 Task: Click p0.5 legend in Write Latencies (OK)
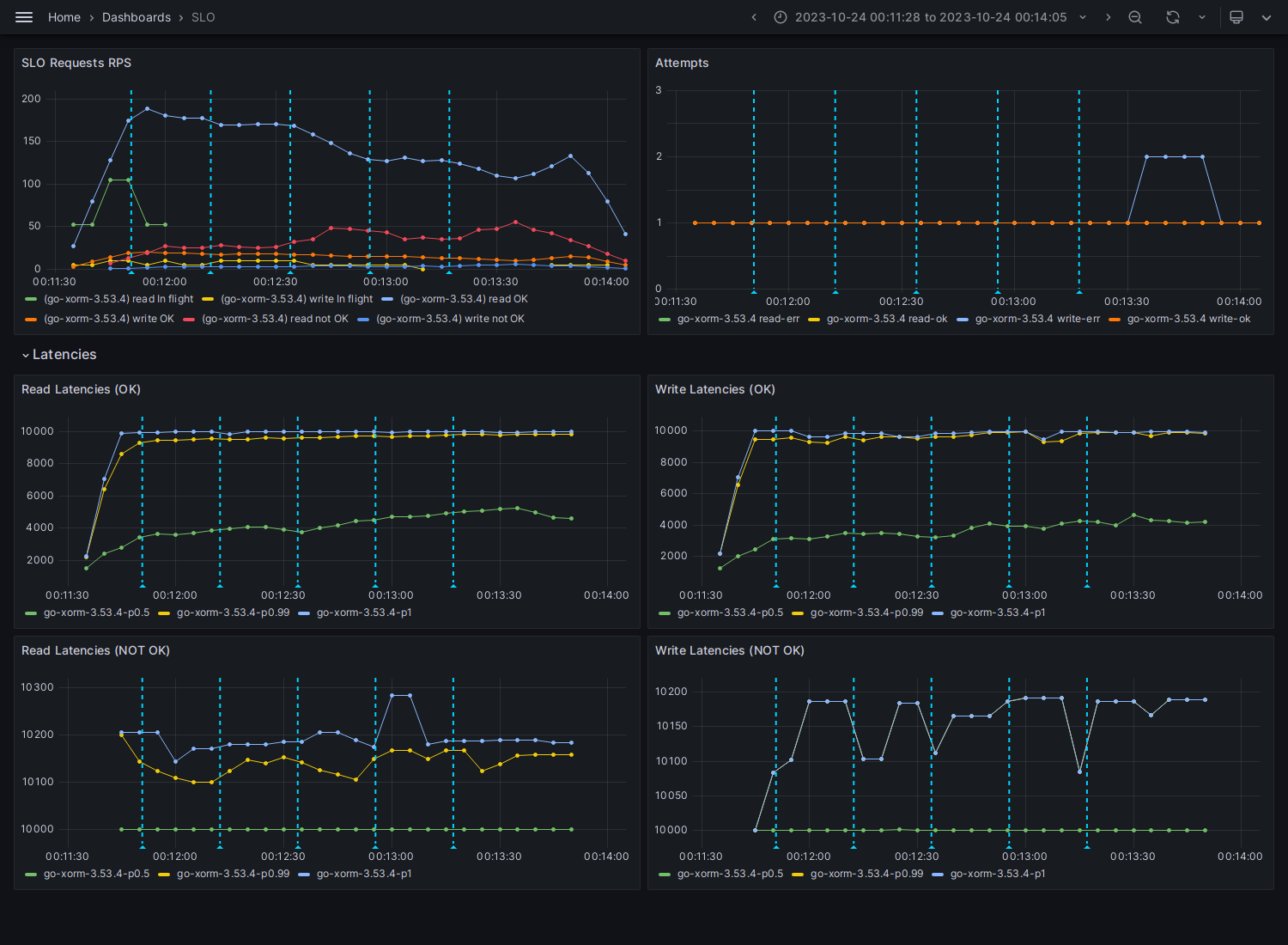coord(730,613)
